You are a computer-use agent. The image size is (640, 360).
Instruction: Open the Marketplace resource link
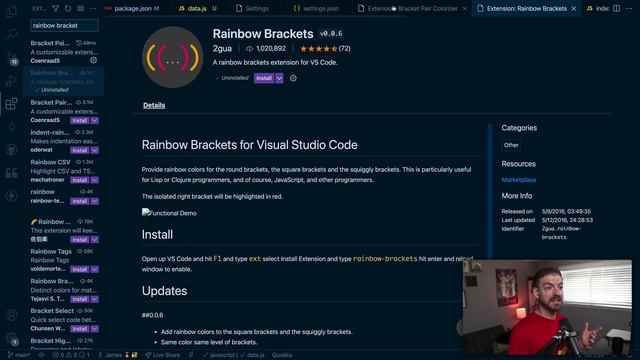(x=518, y=180)
